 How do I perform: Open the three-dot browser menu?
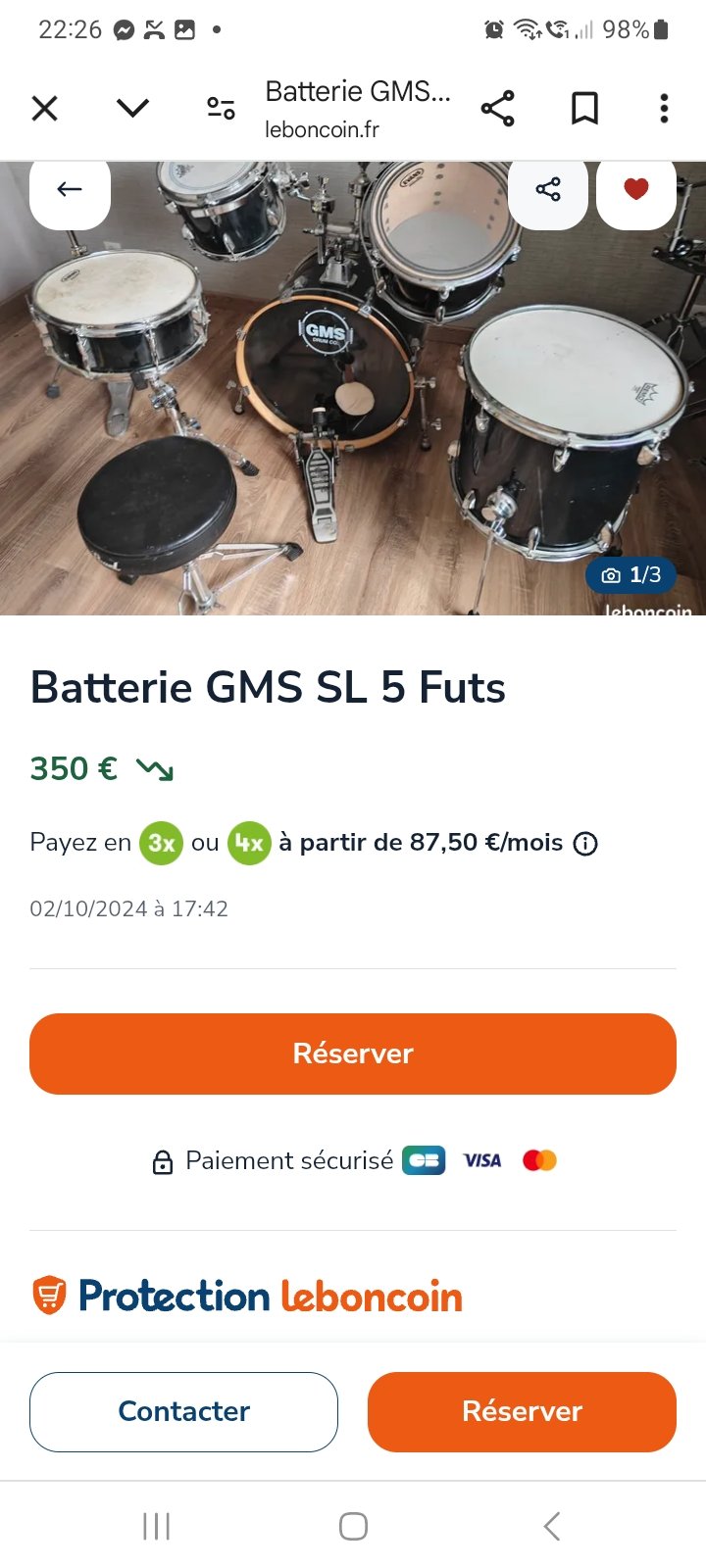click(x=664, y=108)
